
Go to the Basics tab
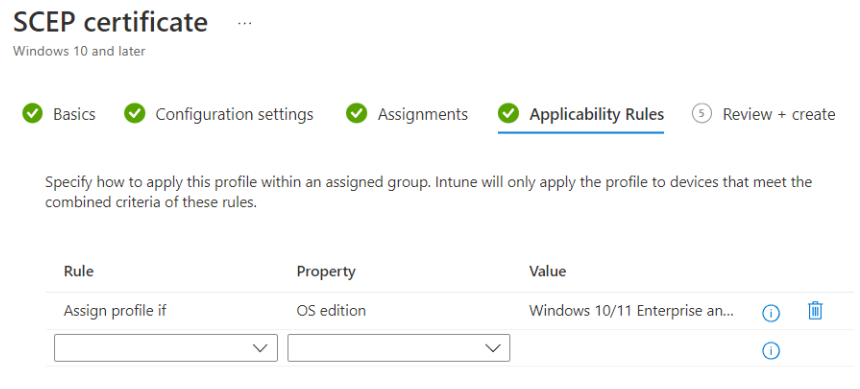pos(74,114)
